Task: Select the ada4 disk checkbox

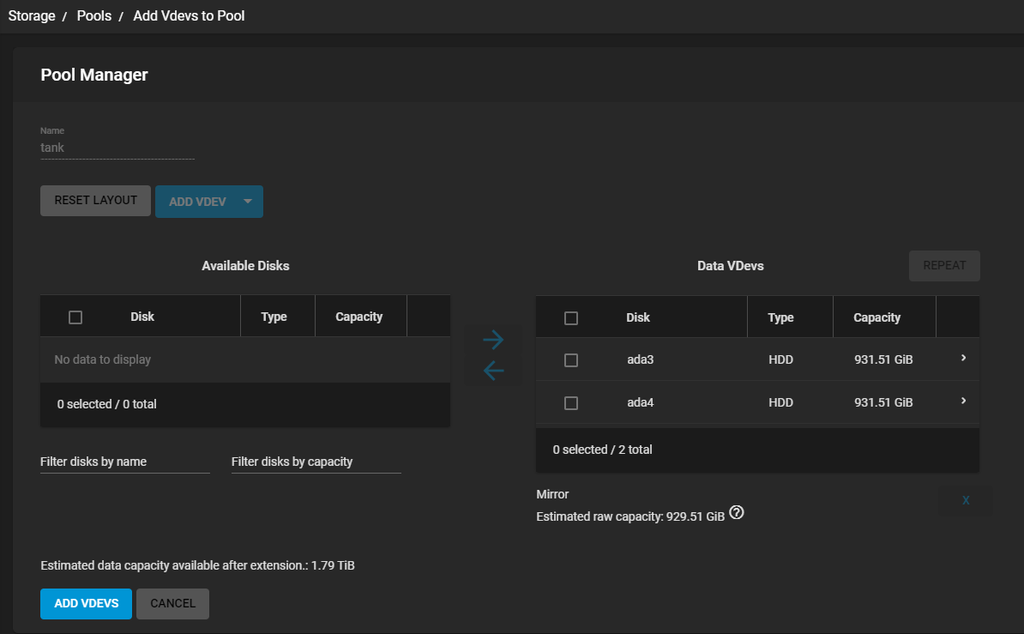Action: 571,403
